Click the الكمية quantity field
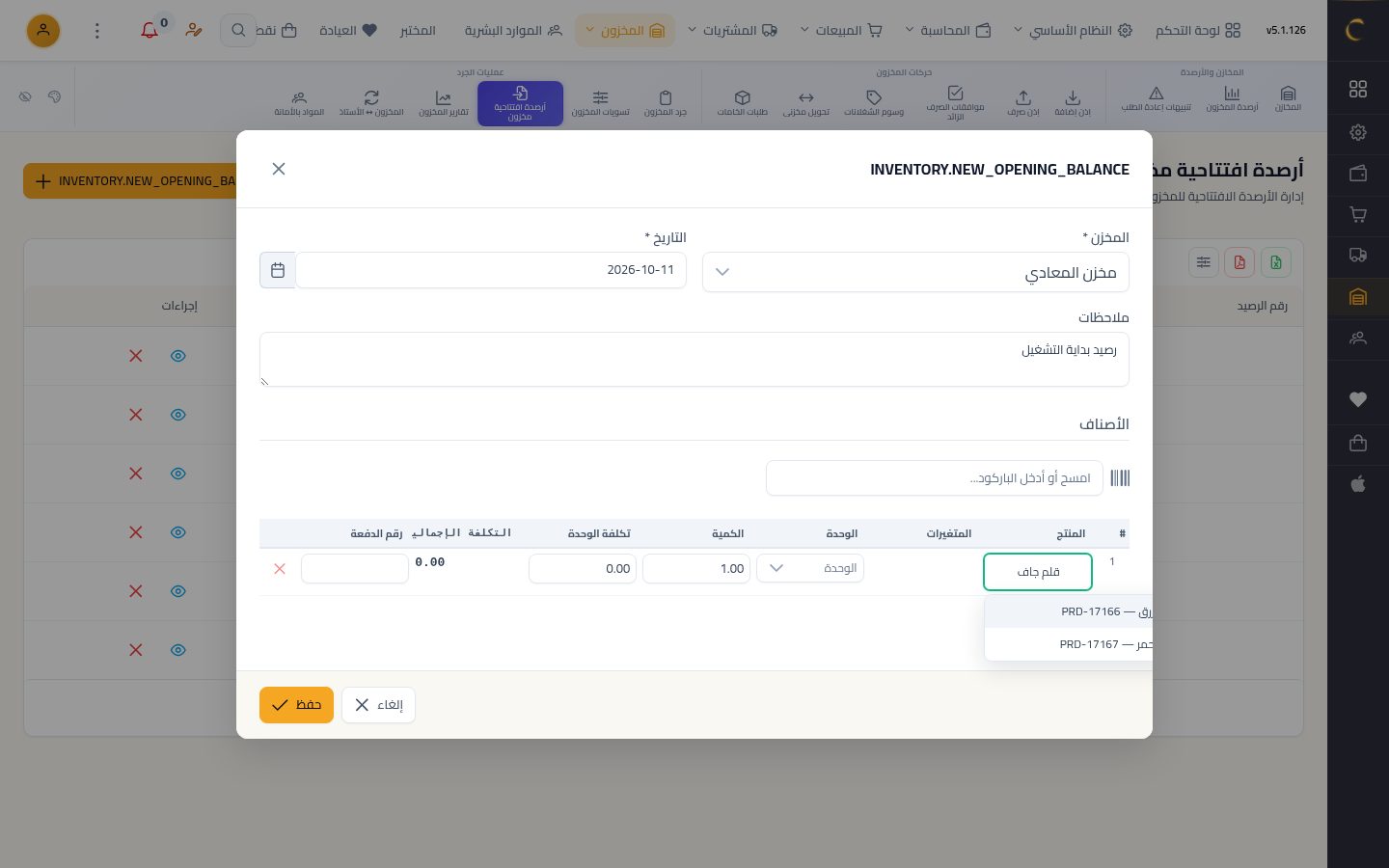The height and width of the screenshot is (868, 1389). (x=696, y=569)
